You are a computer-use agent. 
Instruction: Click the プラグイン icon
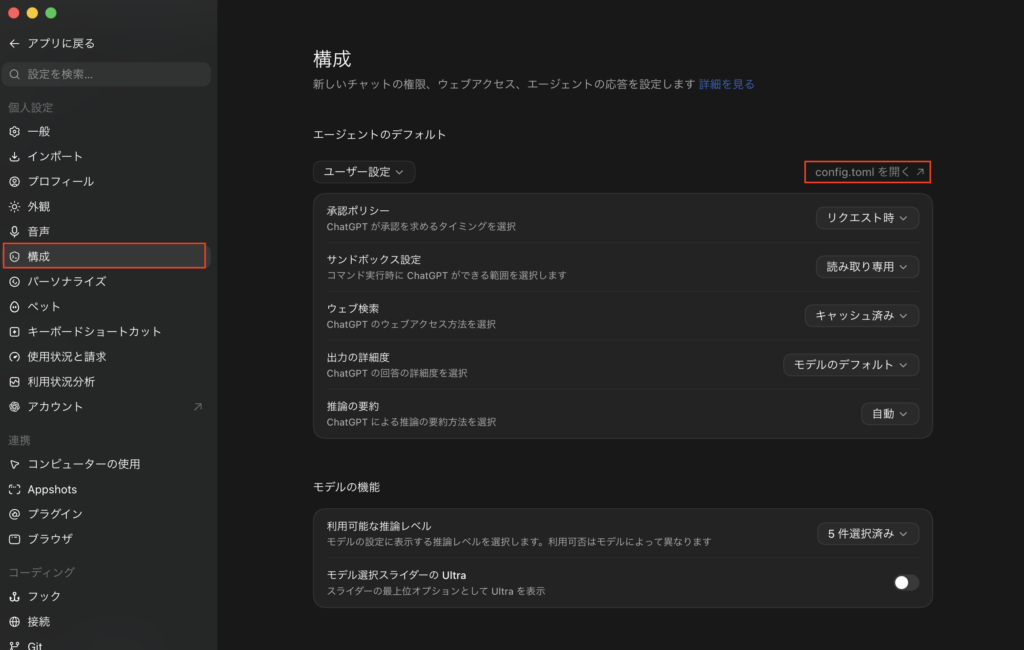(14, 514)
